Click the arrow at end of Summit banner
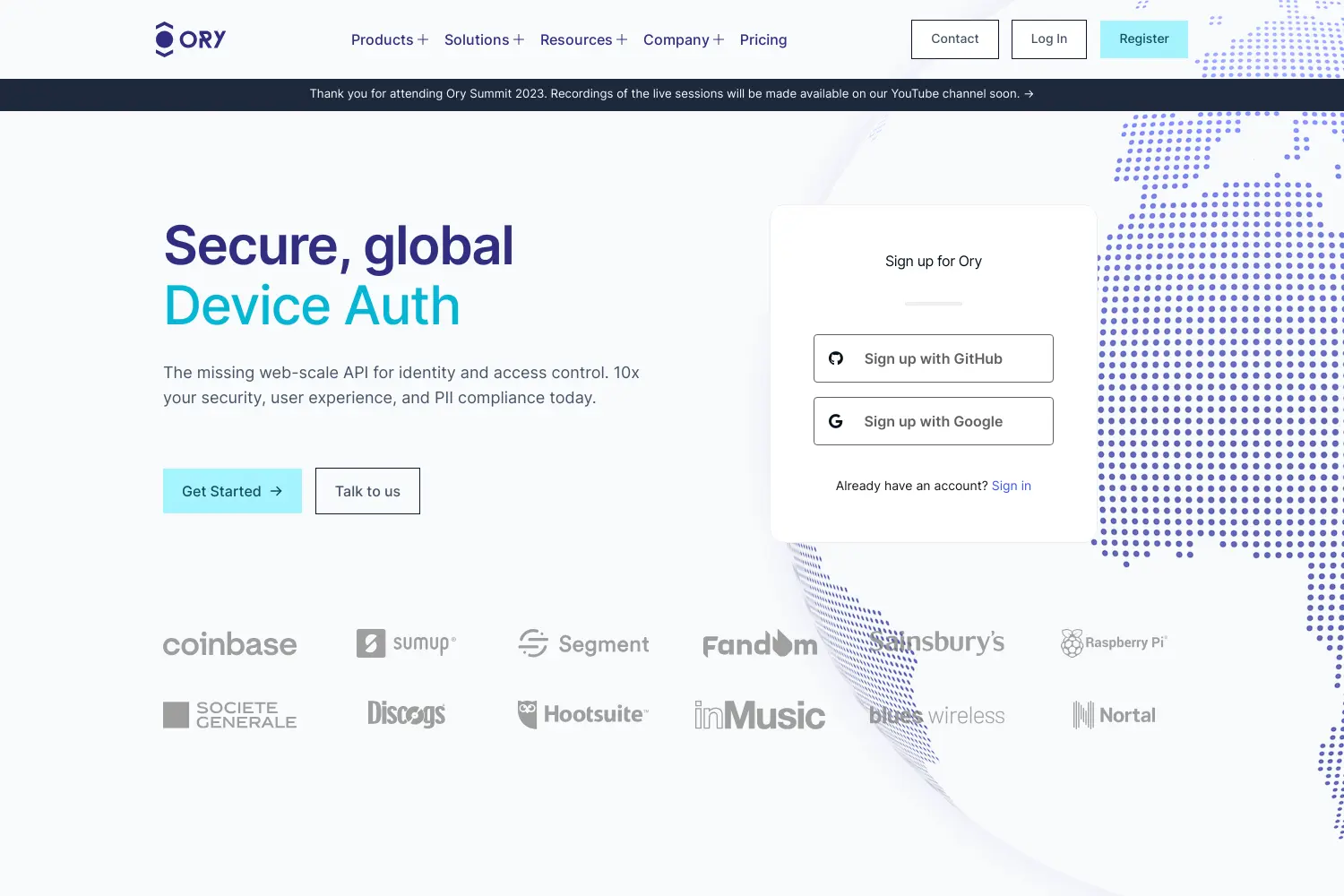Viewport: 1344px width, 896px height. (1029, 93)
